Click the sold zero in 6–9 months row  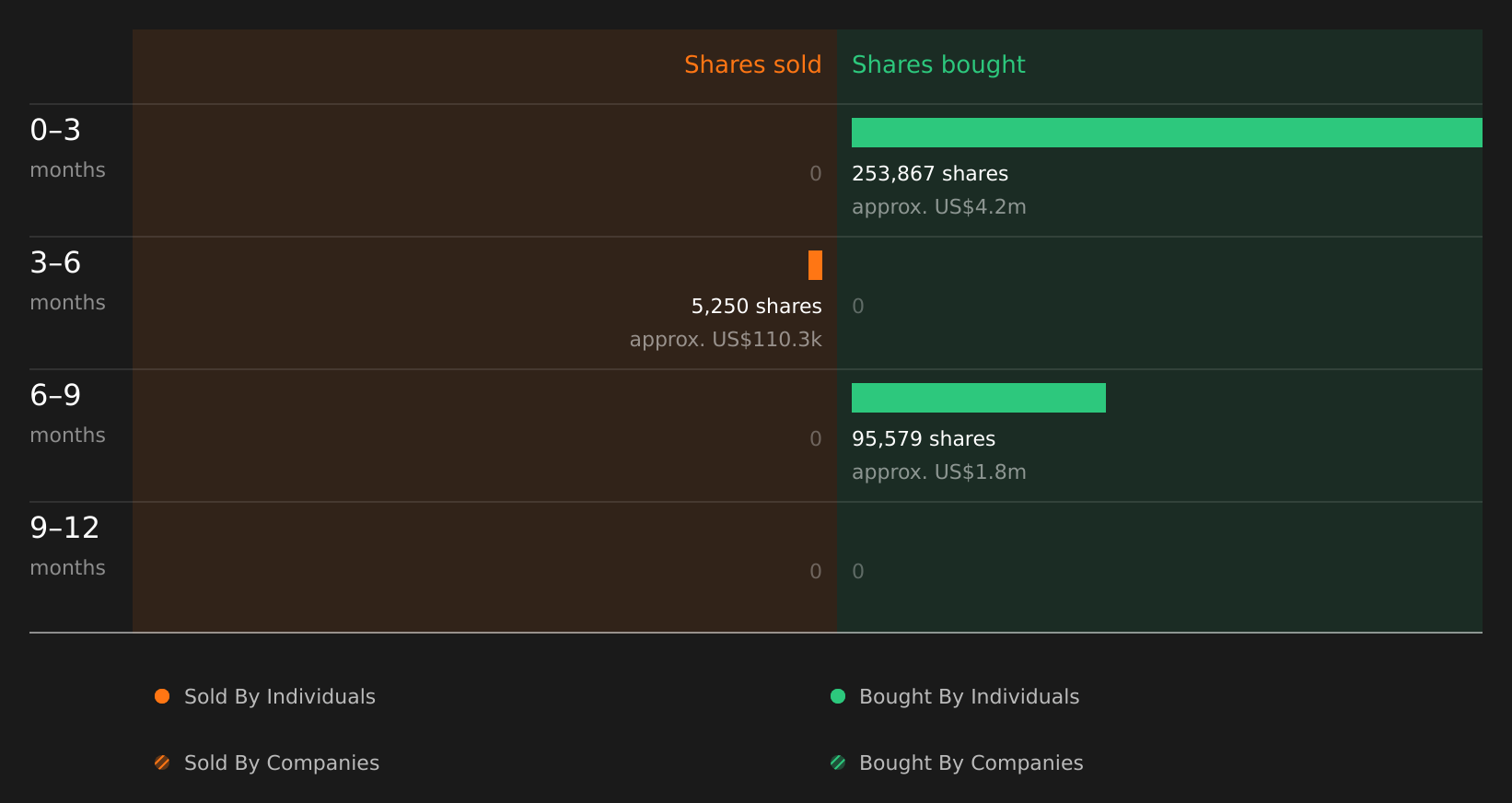click(816, 439)
